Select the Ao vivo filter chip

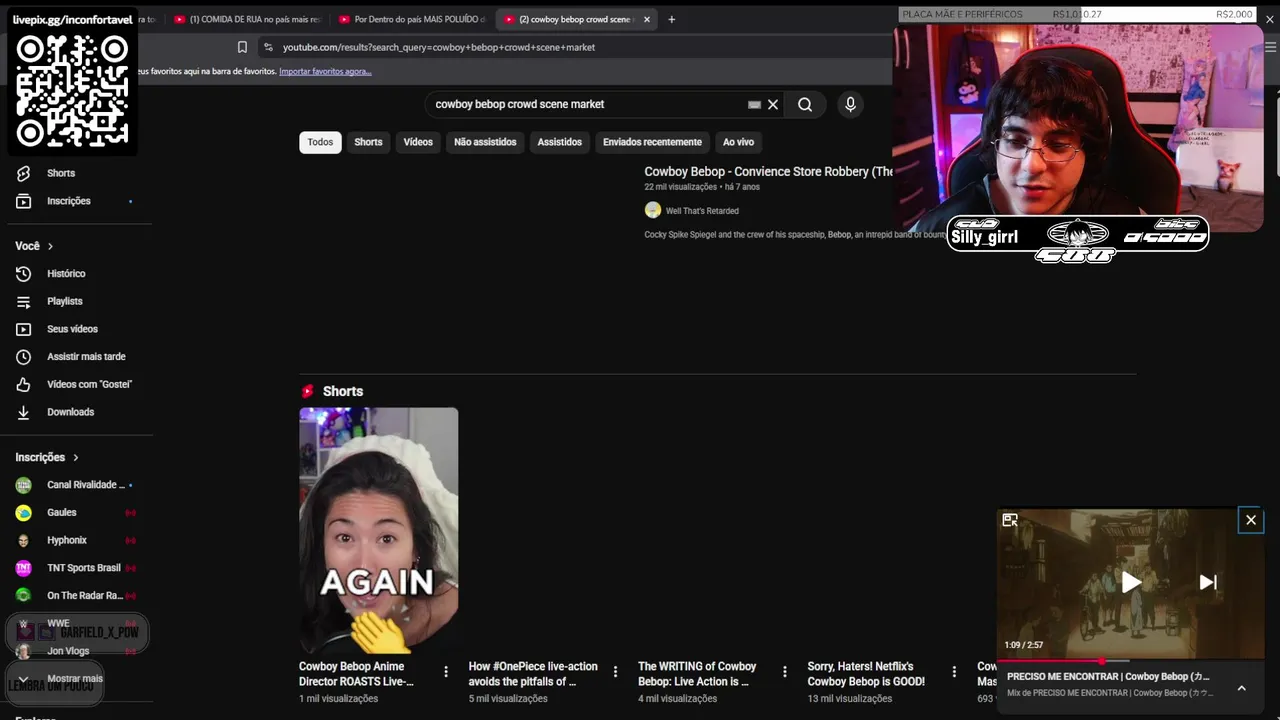pyautogui.click(x=738, y=142)
